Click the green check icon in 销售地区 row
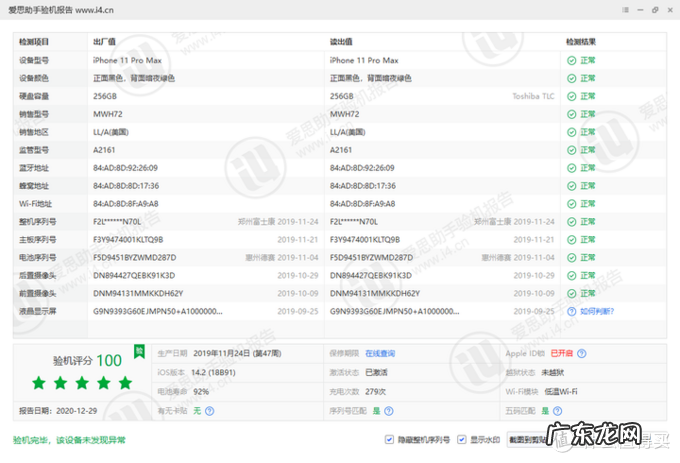This screenshot has width=680, height=463. tap(572, 132)
